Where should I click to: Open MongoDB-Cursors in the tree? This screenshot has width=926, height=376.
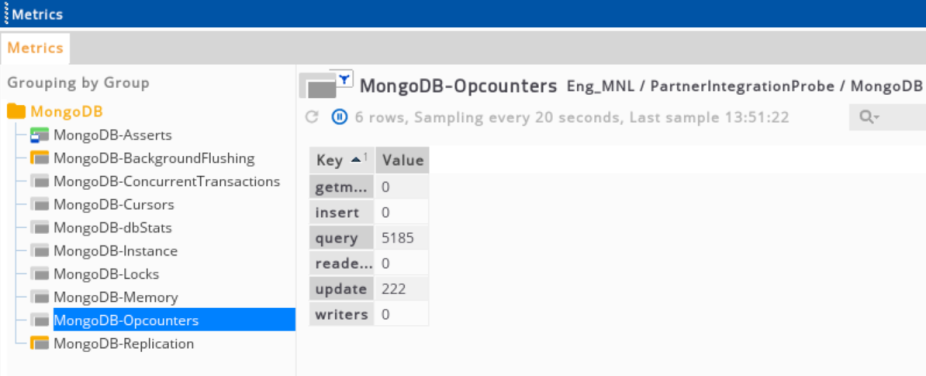click(x=114, y=205)
